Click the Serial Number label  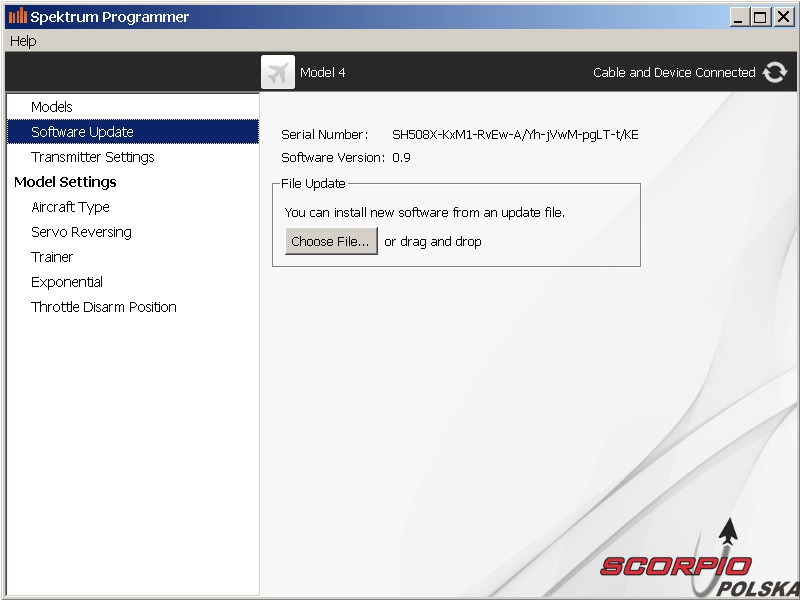click(x=324, y=135)
